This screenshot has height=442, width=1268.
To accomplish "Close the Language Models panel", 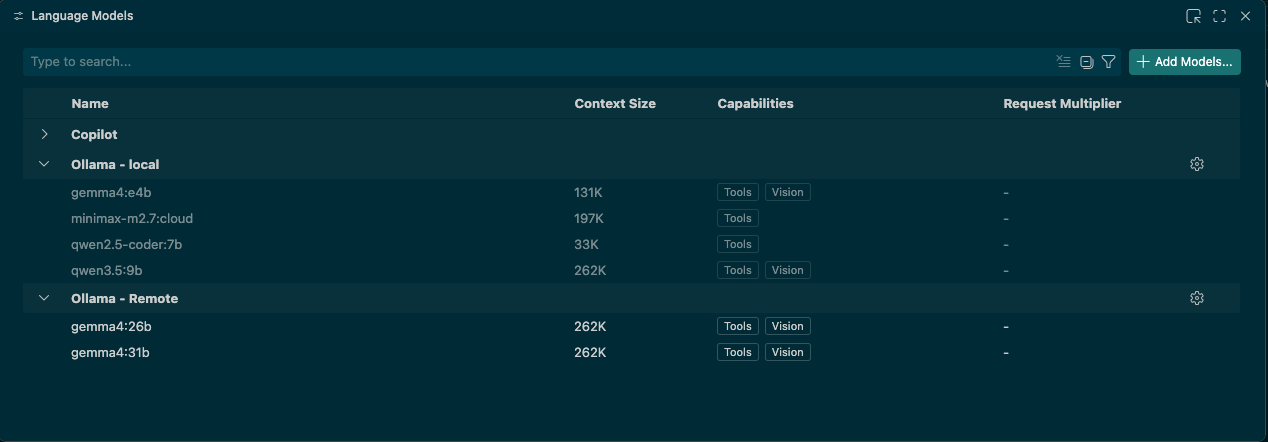I will click(x=1245, y=16).
